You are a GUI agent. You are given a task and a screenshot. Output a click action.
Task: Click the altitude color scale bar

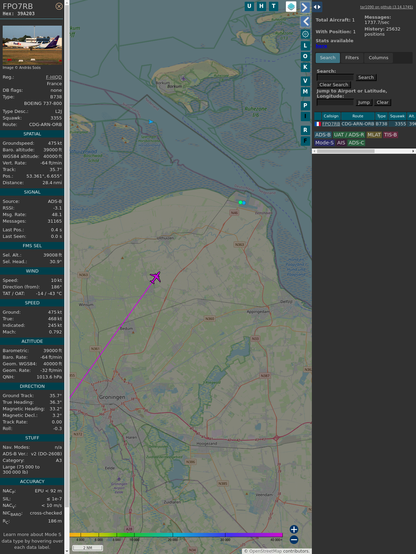[x=176, y=535]
